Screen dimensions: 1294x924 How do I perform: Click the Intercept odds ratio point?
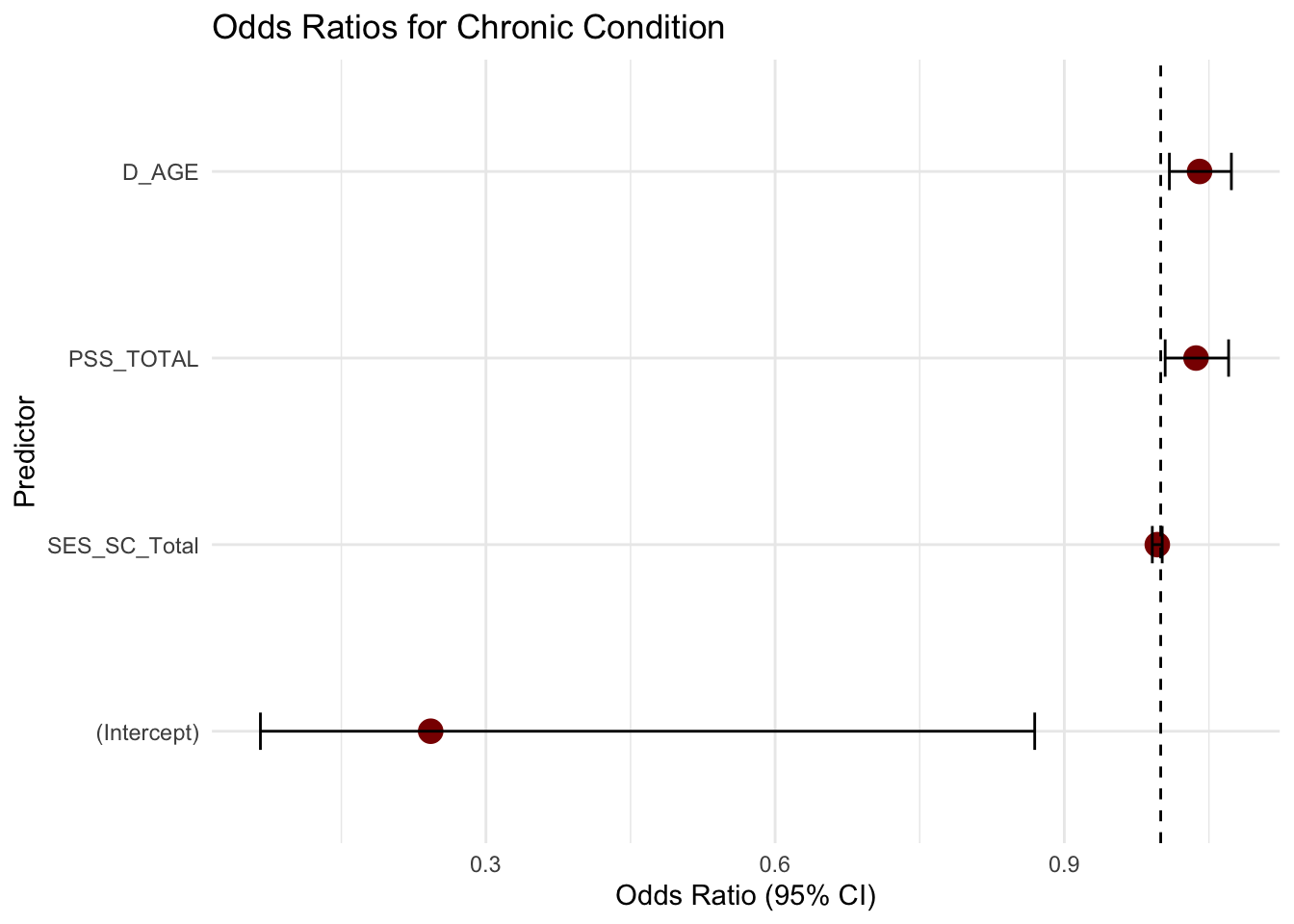pos(430,731)
